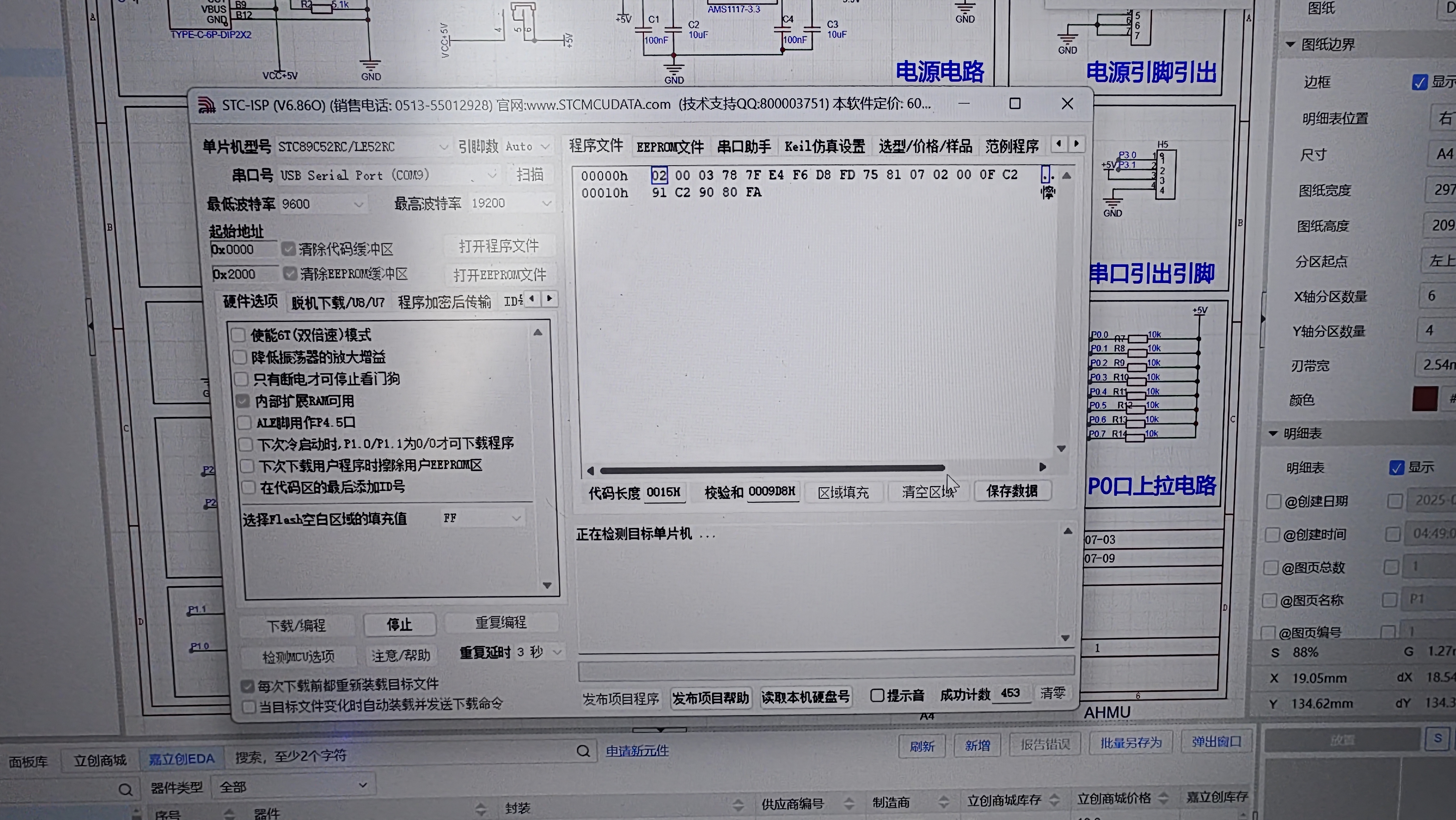
Task: Click the 0x0000 start address field
Action: point(243,249)
